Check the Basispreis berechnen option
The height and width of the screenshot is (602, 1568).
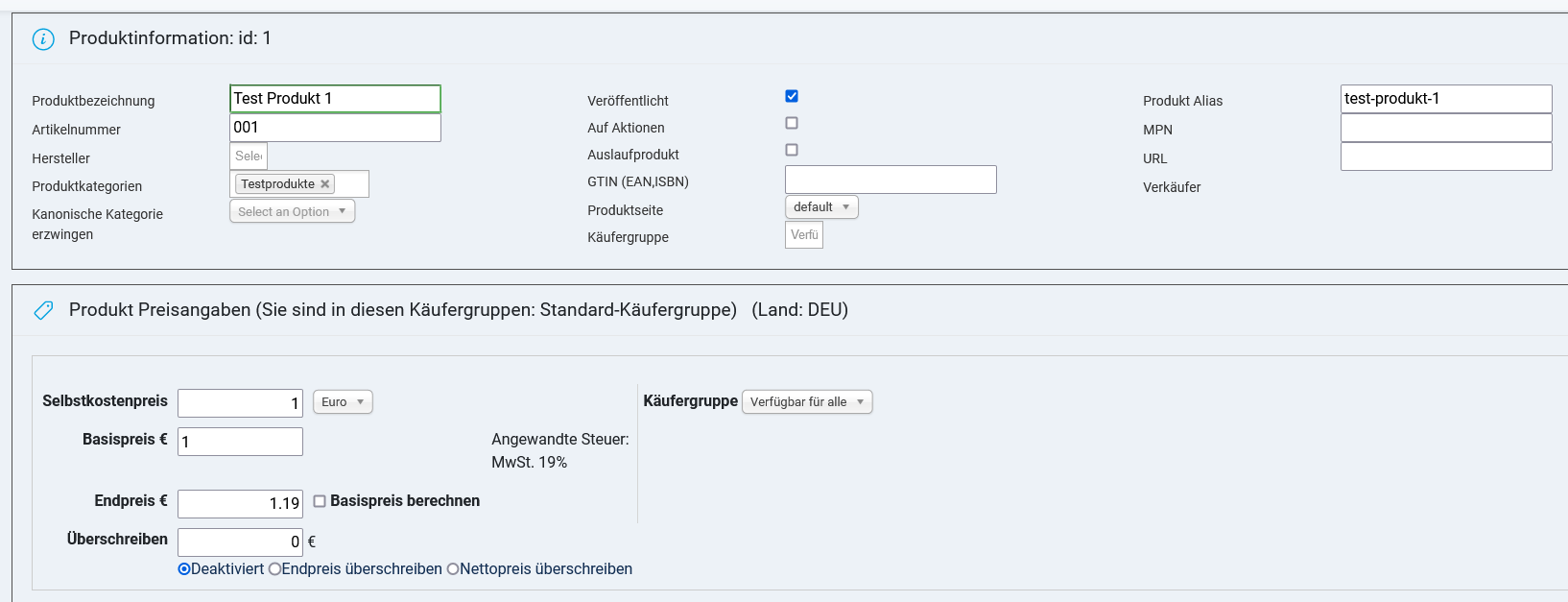click(x=320, y=501)
